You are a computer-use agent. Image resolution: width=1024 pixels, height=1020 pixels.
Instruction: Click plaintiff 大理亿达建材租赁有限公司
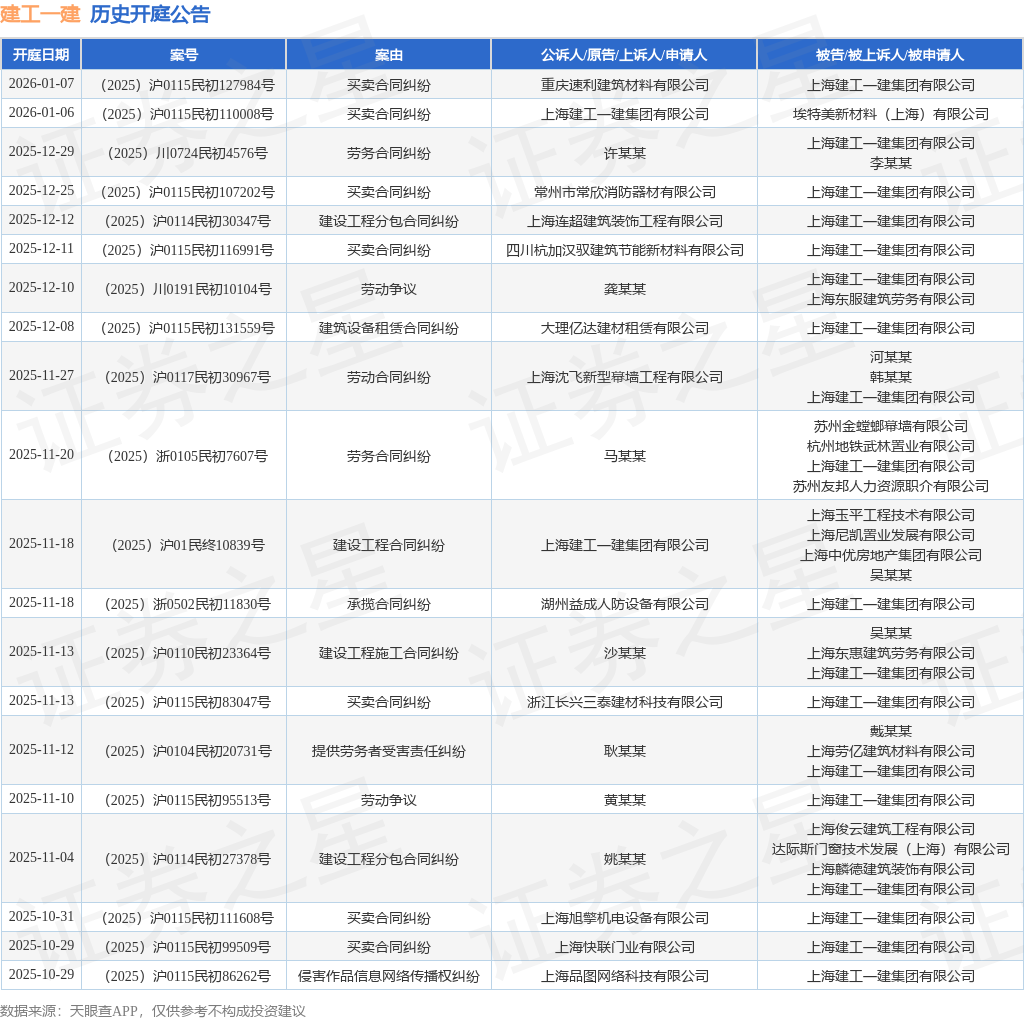[624, 328]
